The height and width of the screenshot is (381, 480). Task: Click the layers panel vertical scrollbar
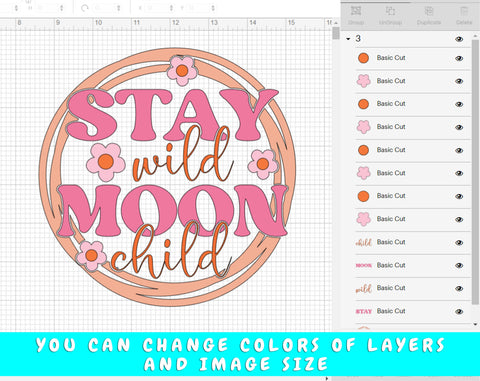[x=475, y=172]
